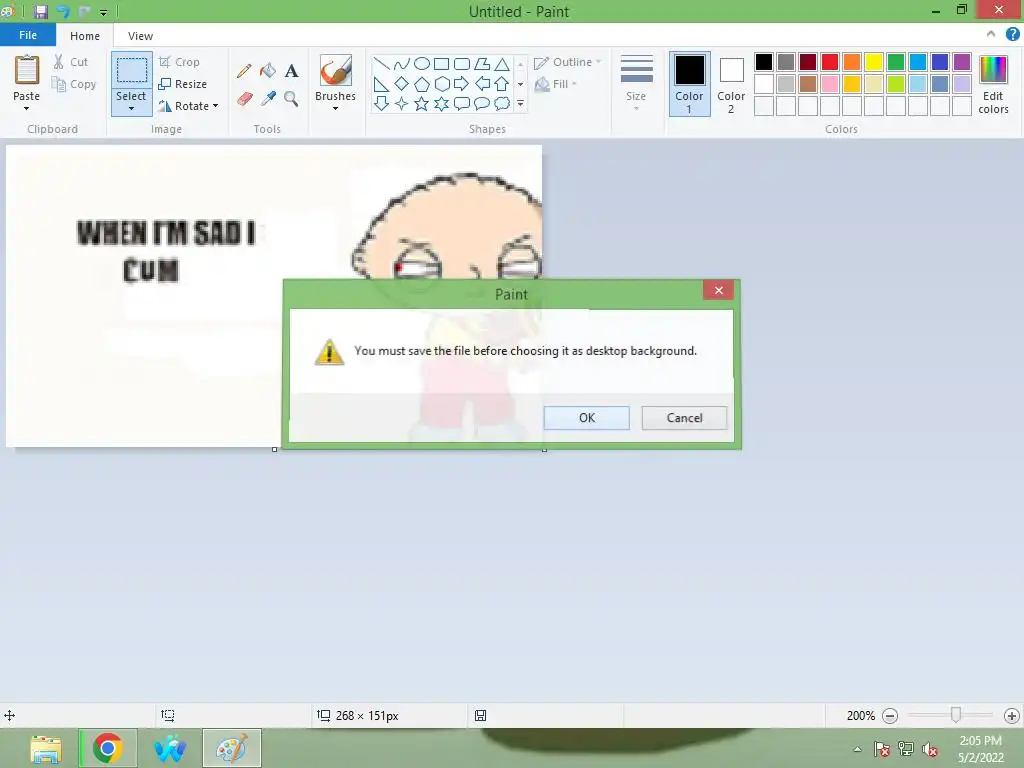1024x768 pixels.
Task: Open the Paste dropdown arrow
Action: click(27, 108)
